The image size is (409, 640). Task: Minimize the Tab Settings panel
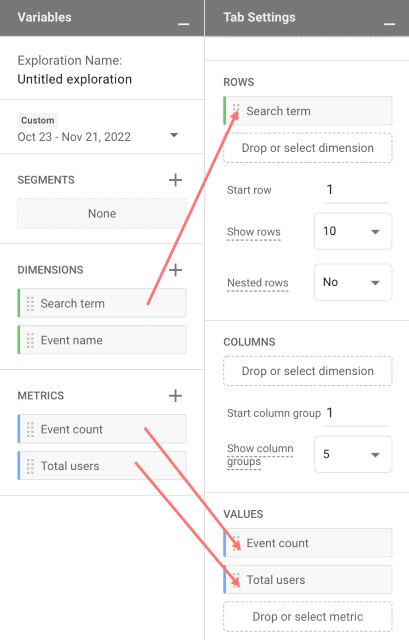click(389, 24)
